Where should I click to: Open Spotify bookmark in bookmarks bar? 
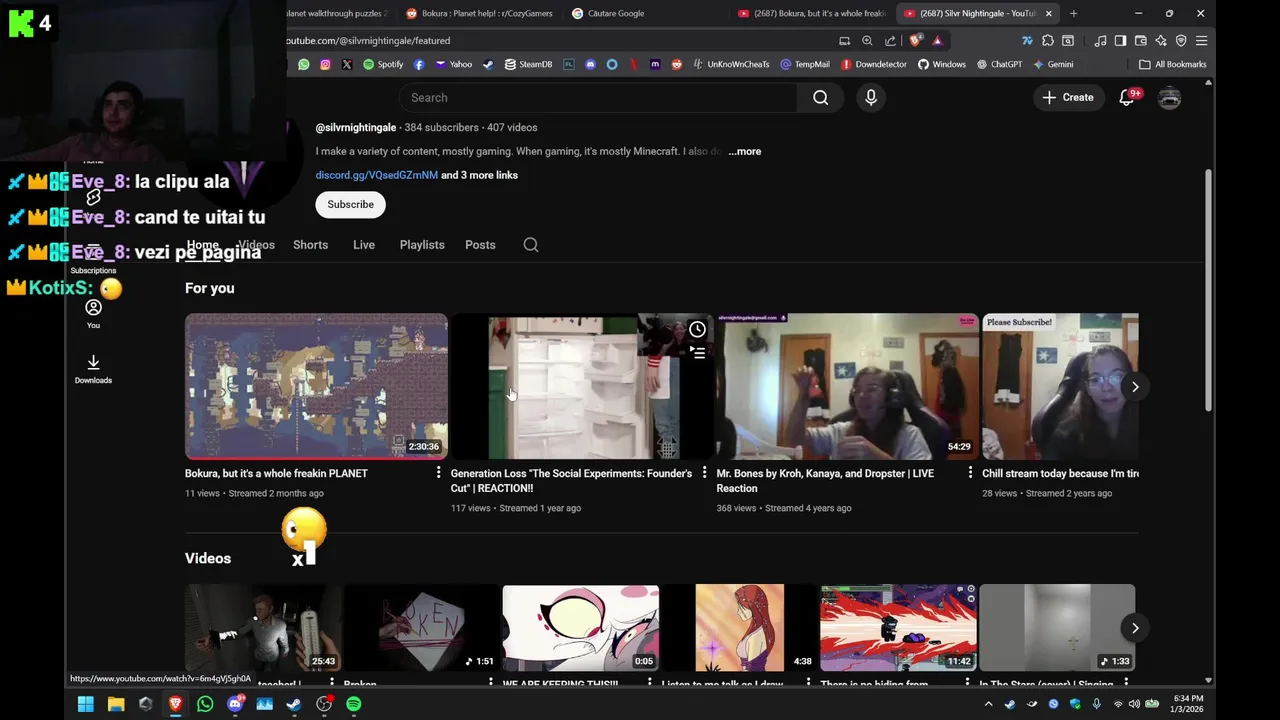pos(383,64)
